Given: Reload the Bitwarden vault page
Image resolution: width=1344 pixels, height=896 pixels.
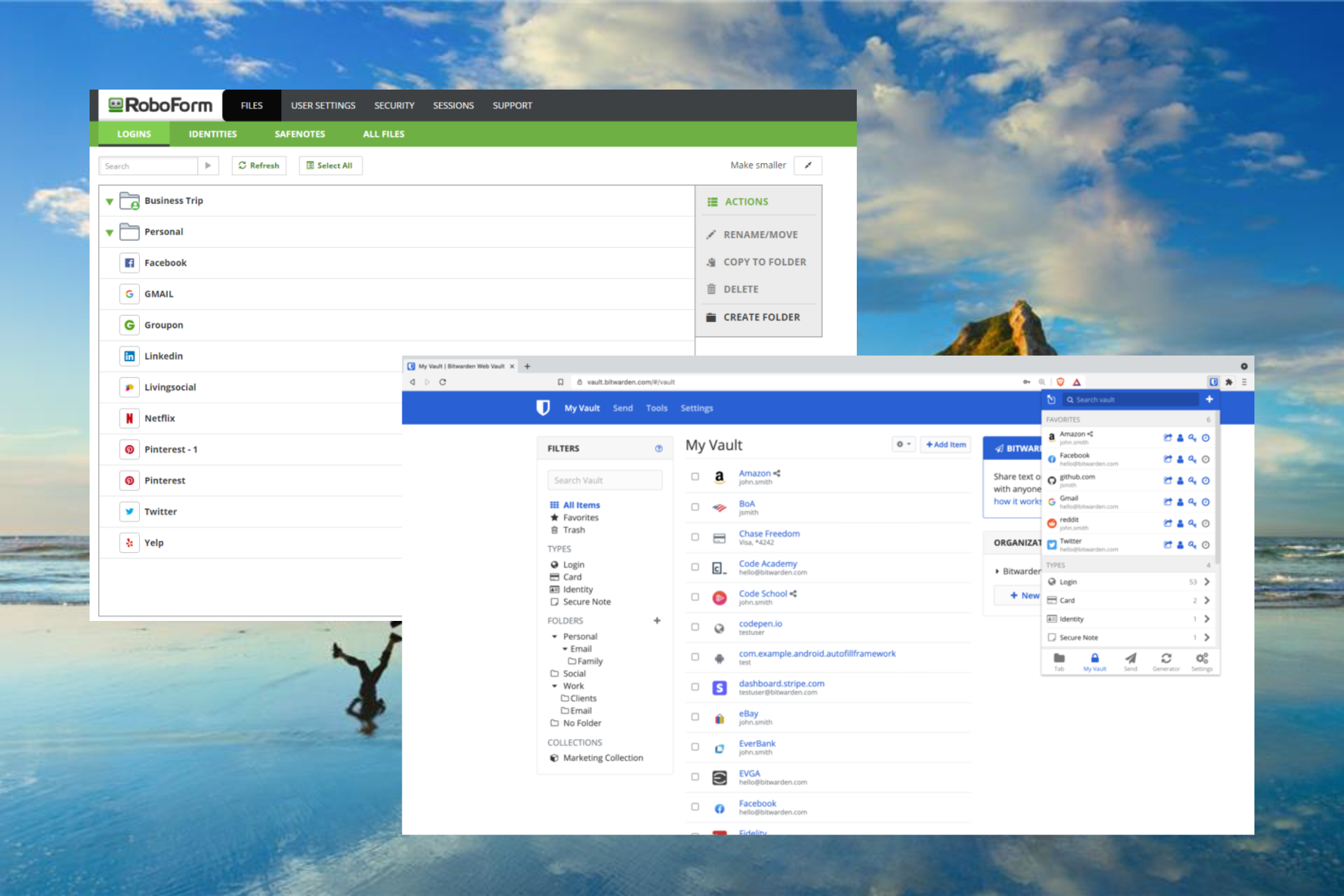Looking at the screenshot, I should [442, 382].
